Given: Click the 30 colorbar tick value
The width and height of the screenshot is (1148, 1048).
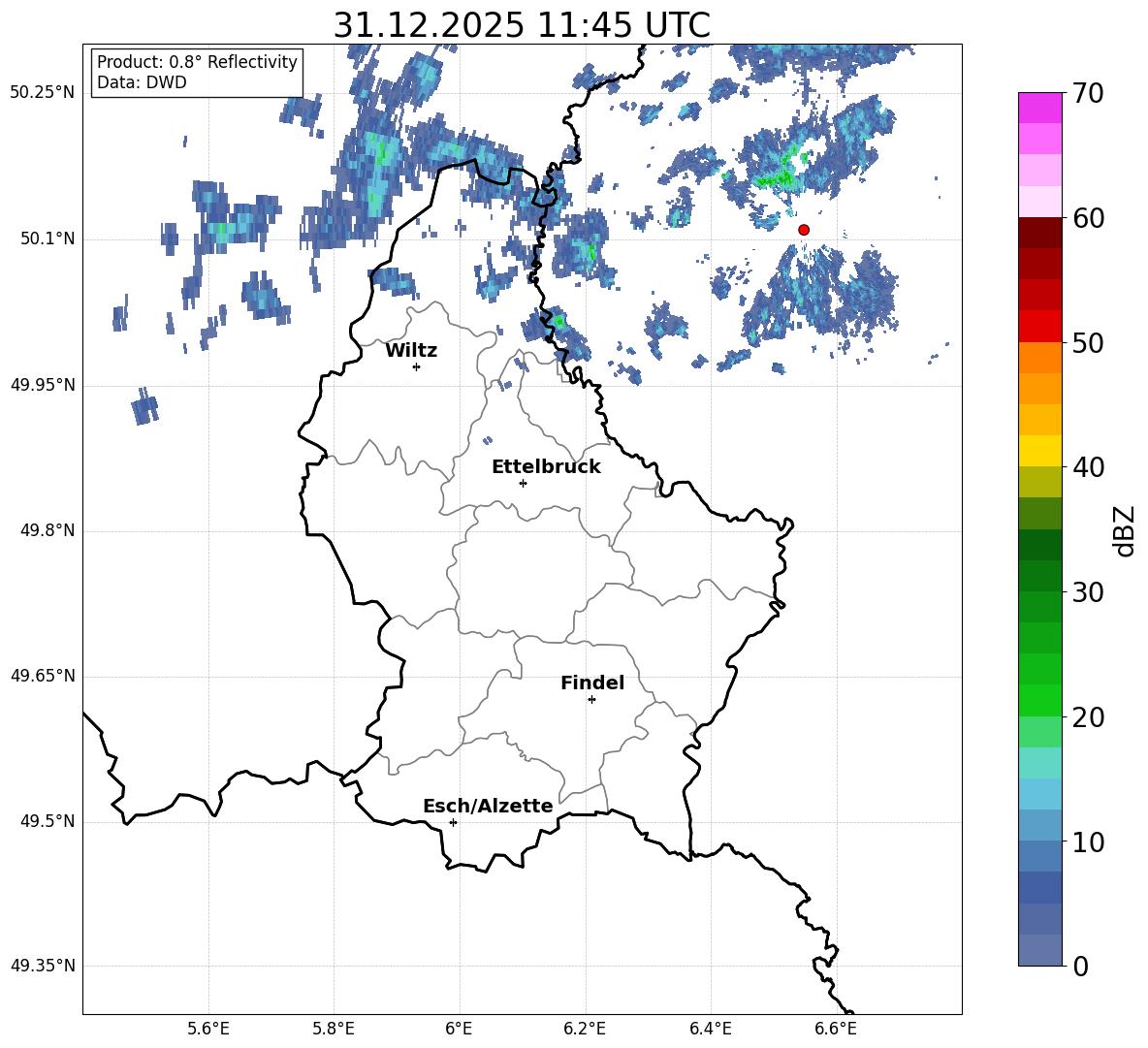Looking at the screenshot, I should tap(1088, 592).
